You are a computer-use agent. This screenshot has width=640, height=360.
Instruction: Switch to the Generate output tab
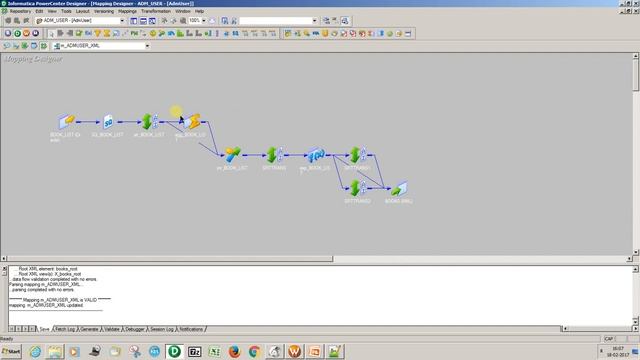coord(89,329)
